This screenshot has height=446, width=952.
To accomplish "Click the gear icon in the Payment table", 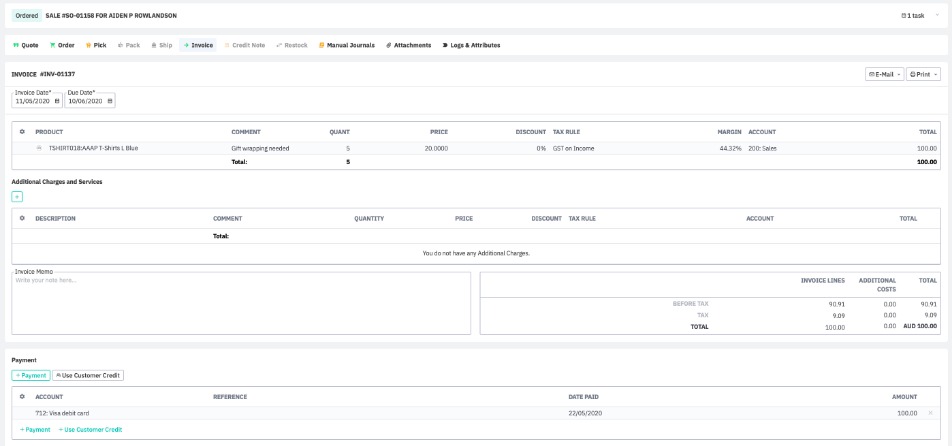I will pos(22,397).
